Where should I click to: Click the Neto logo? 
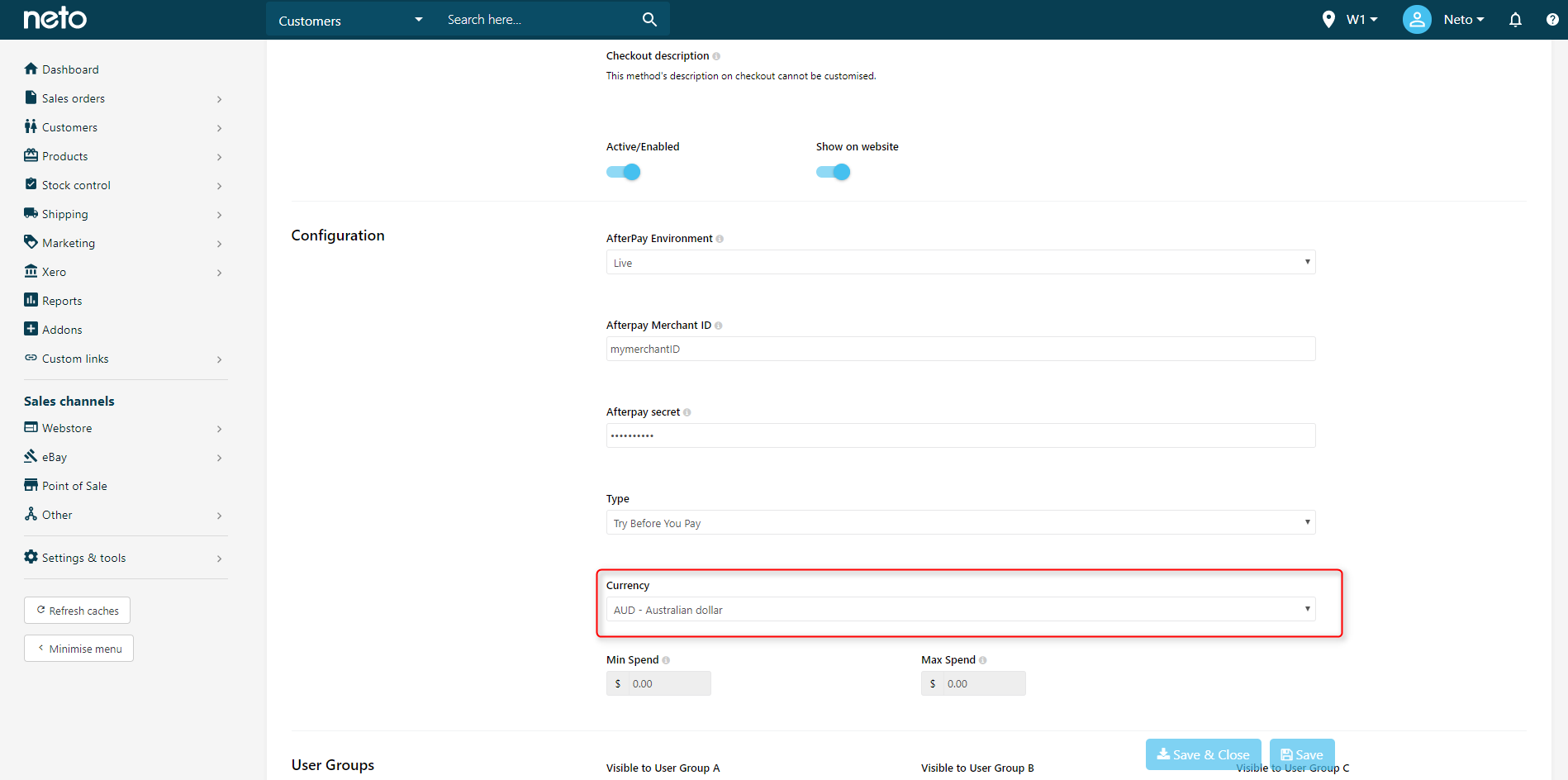pyautogui.click(x=55, y=18)
